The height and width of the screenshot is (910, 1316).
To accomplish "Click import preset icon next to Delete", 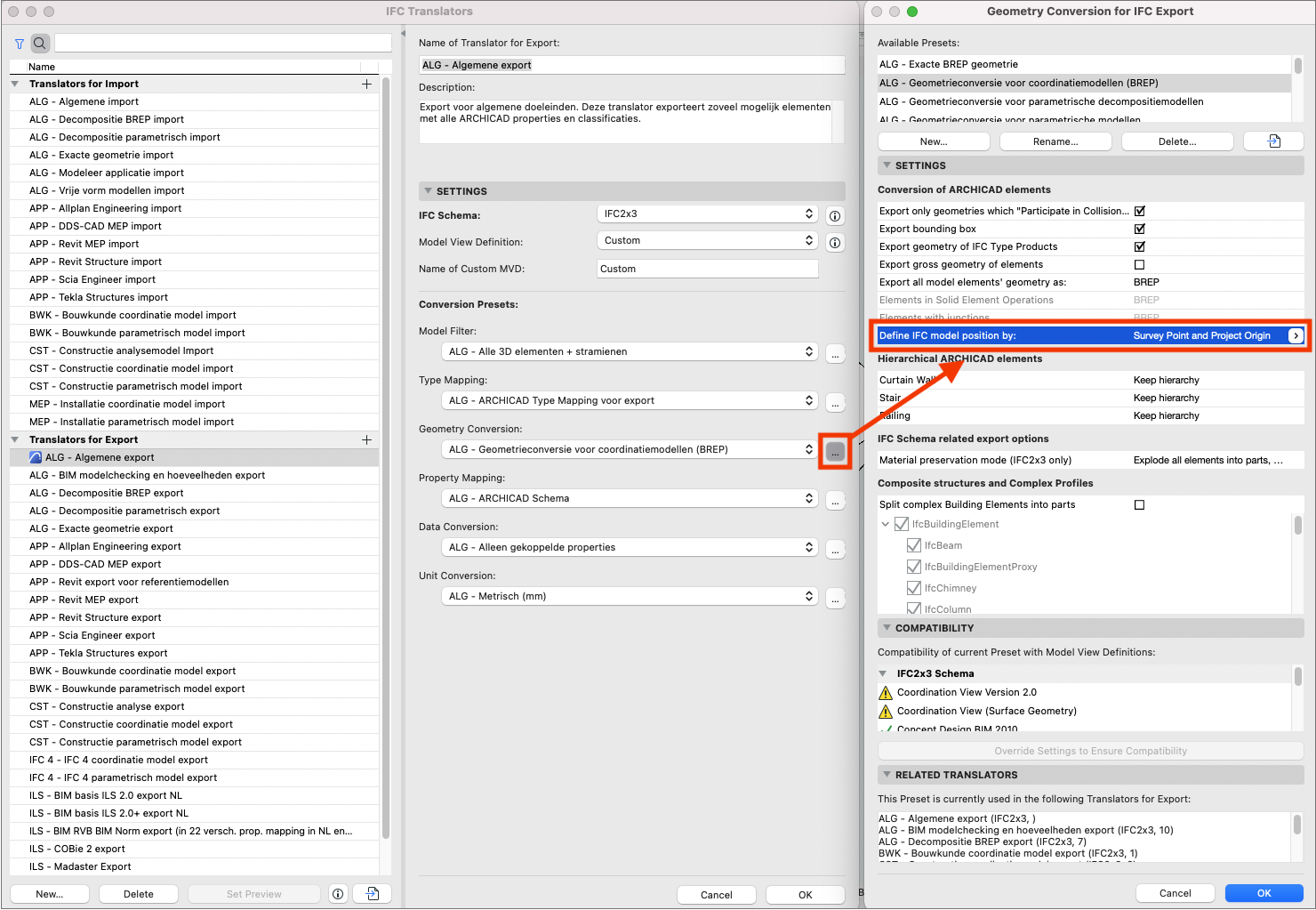I will pos(1273,141).
